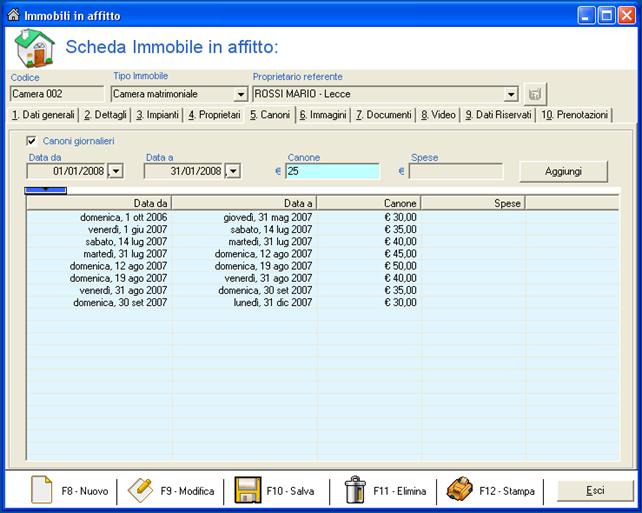
Task: Click the F11 - Elimina label
Action: click(400, 491)
